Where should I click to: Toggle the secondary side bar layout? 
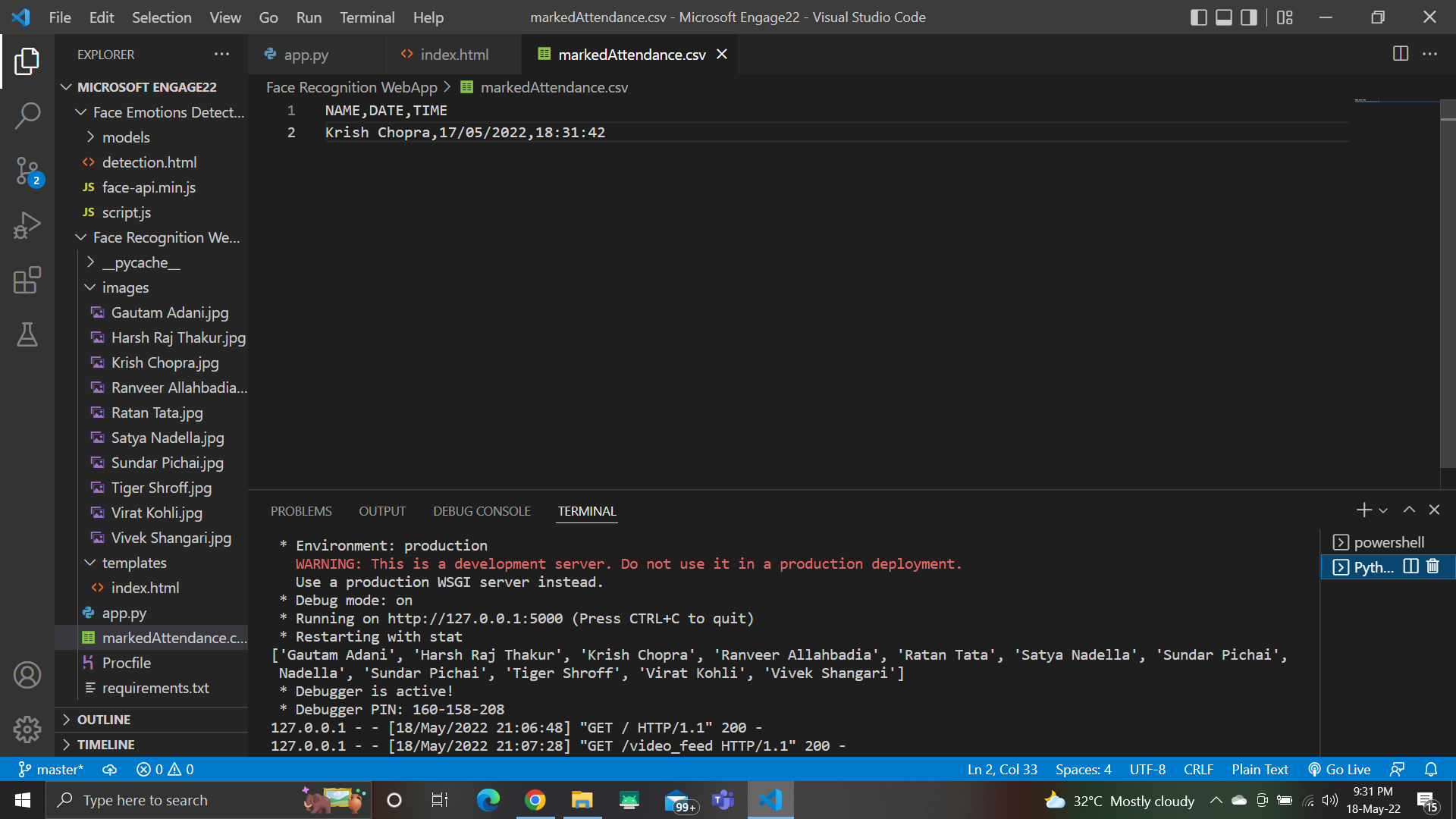point(1249,17)
